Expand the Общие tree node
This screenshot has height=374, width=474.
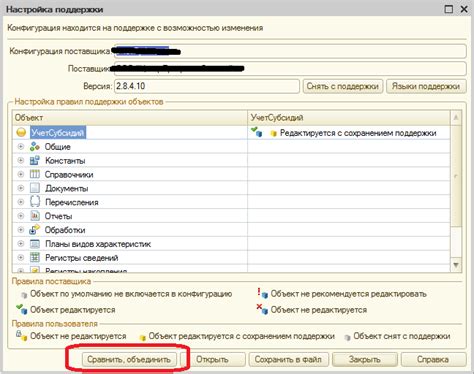pos(21,146)
